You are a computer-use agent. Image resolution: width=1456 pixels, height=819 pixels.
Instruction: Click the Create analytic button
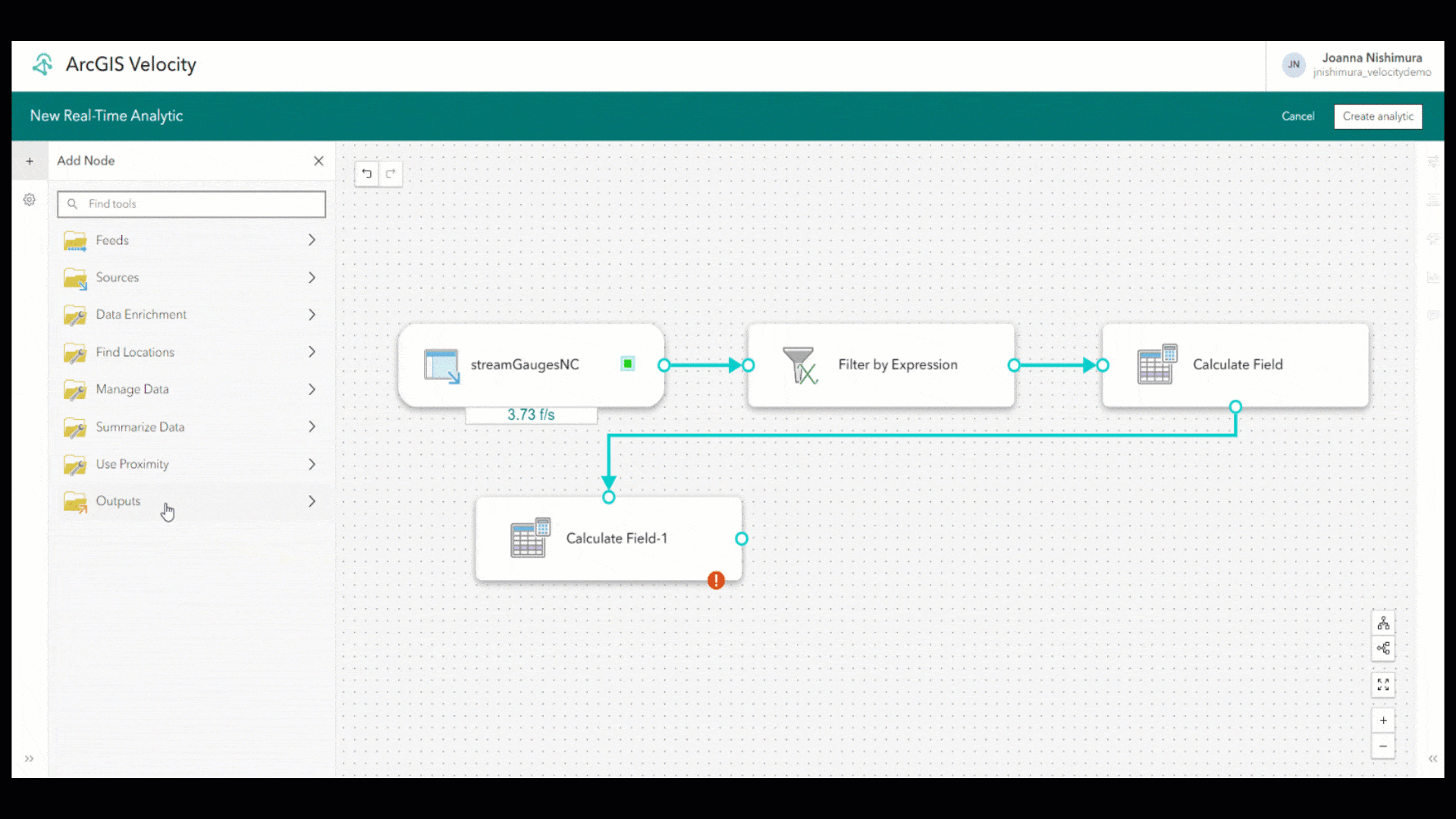[1378, 116]
